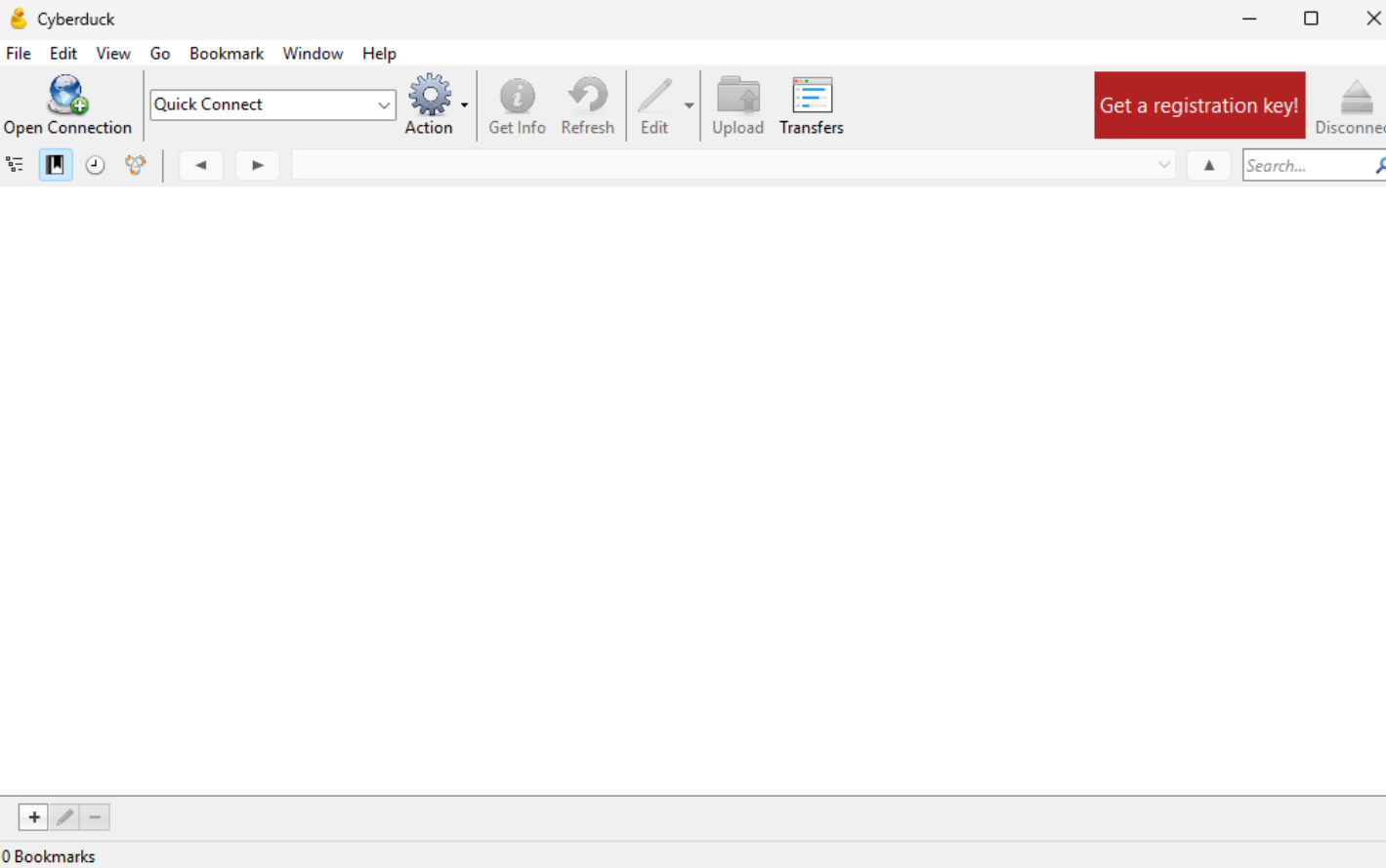This screenshot has width=1386, height=868.
Task: Click the Edit pencil toolbar icon
Action: tap(654, 96)
